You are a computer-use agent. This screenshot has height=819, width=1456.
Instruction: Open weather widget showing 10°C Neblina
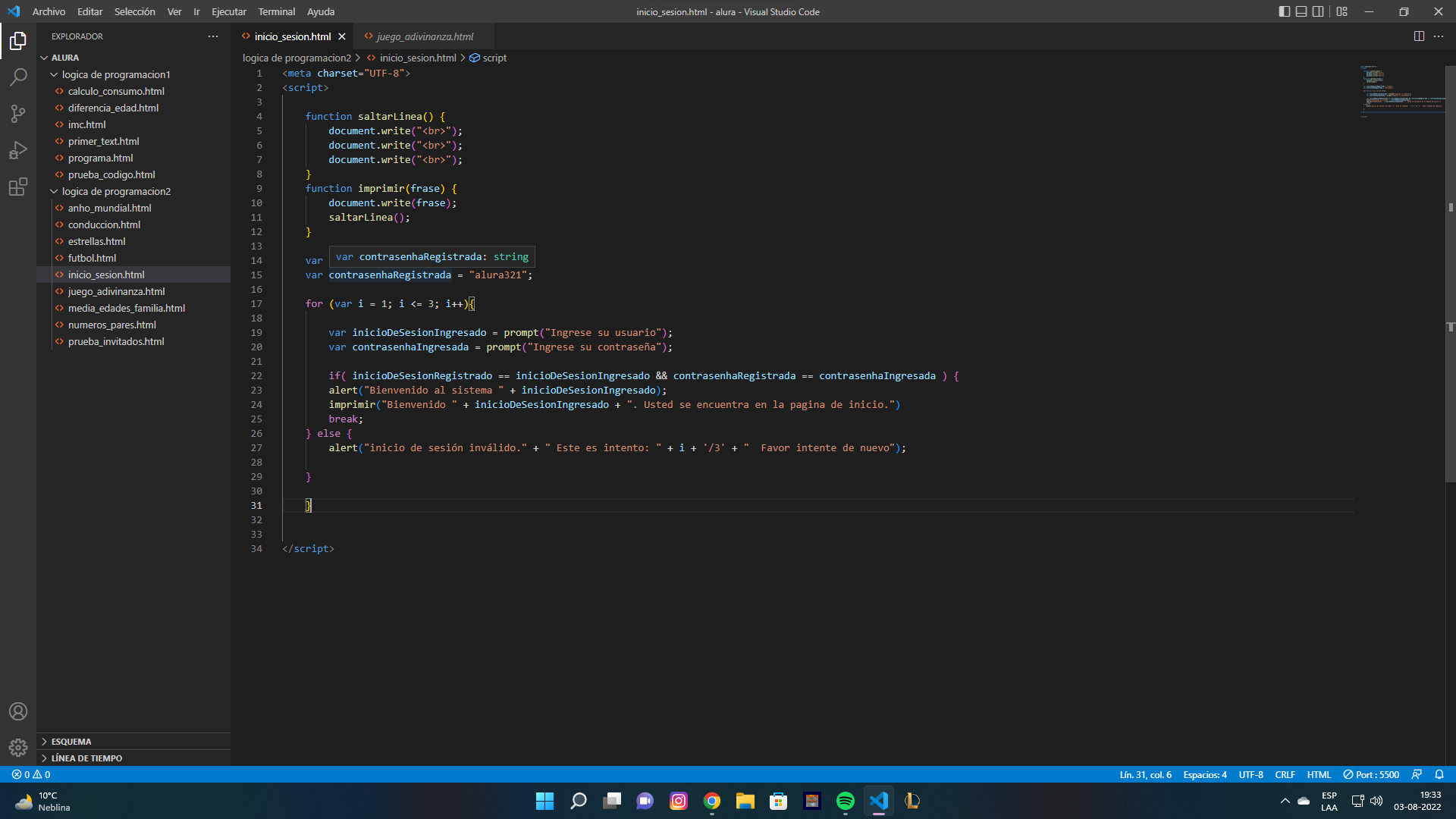[42, 801]
